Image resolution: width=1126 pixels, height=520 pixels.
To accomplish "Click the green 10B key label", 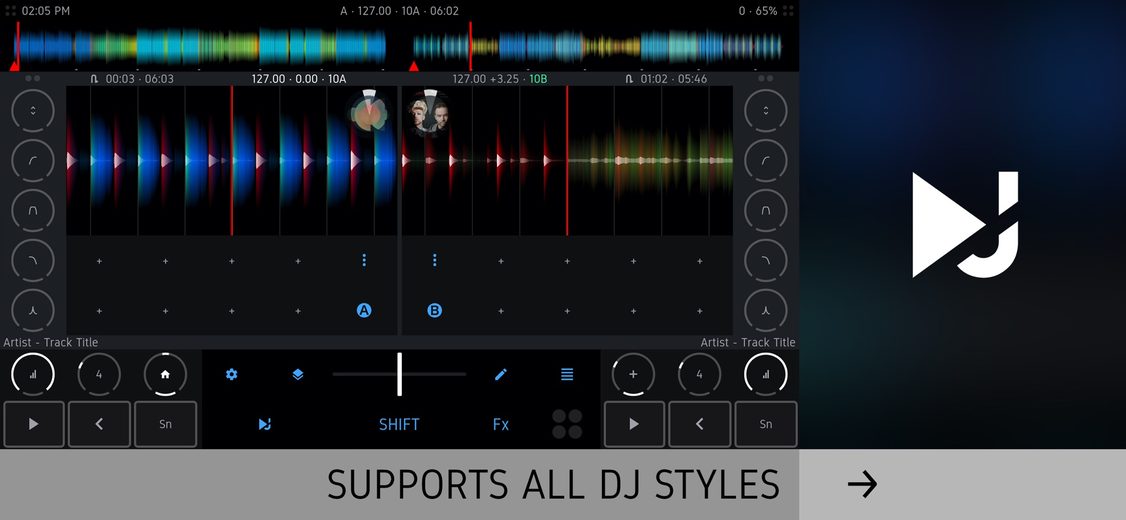I will pos(538,79).
